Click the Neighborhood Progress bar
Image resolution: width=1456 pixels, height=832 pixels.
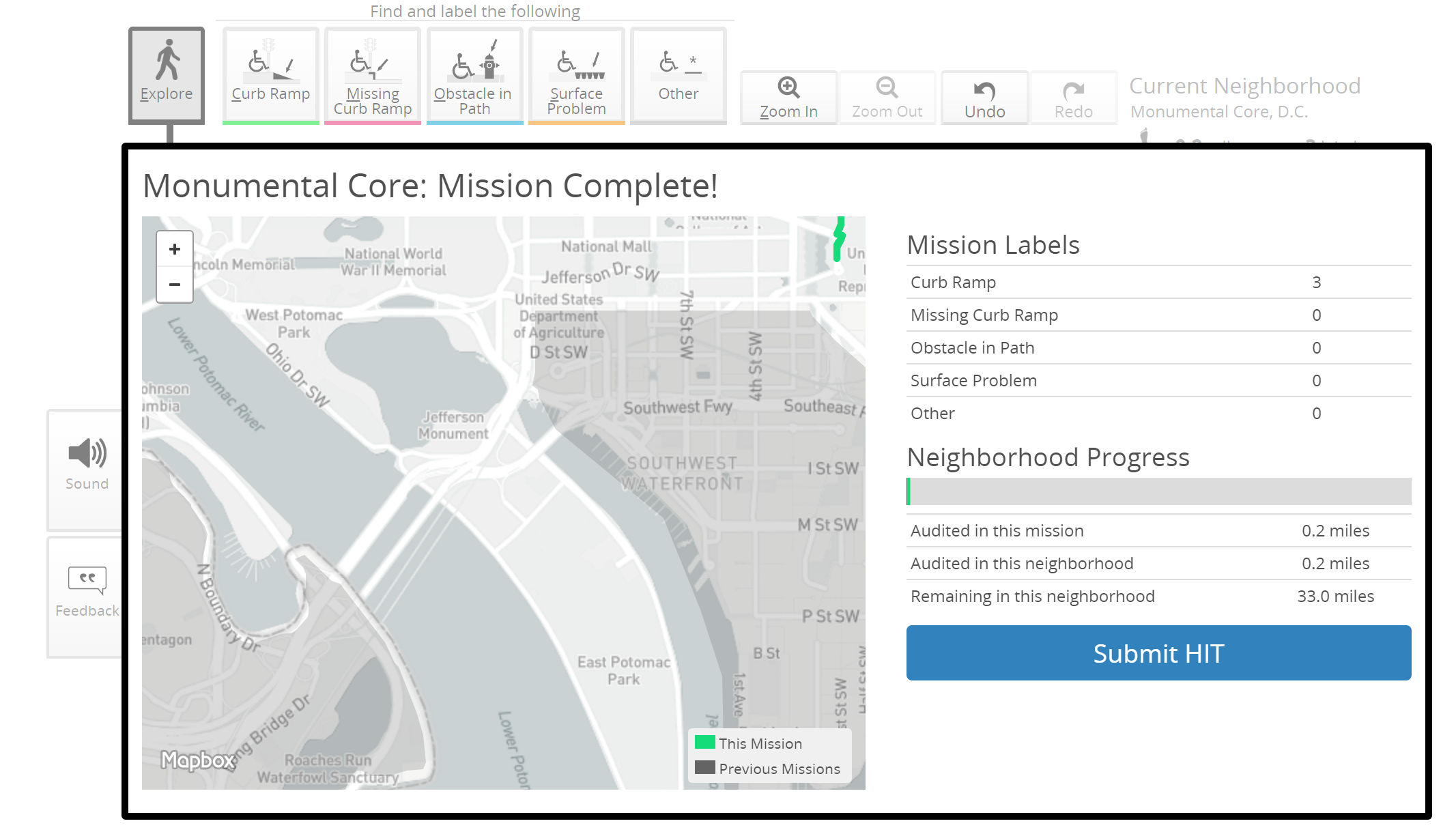[1158, 491]
